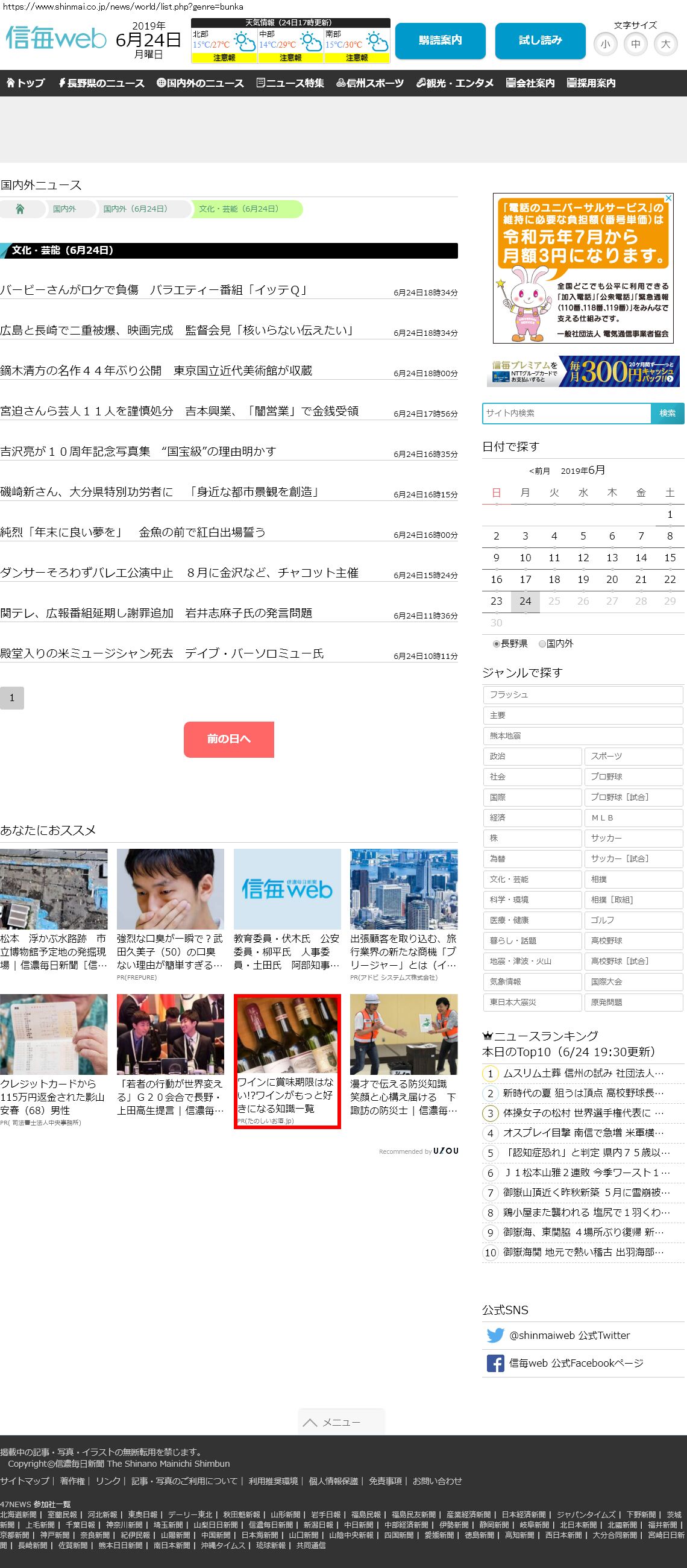
Task: Open 文化・芸能 in the genre list
Action: 532,880
